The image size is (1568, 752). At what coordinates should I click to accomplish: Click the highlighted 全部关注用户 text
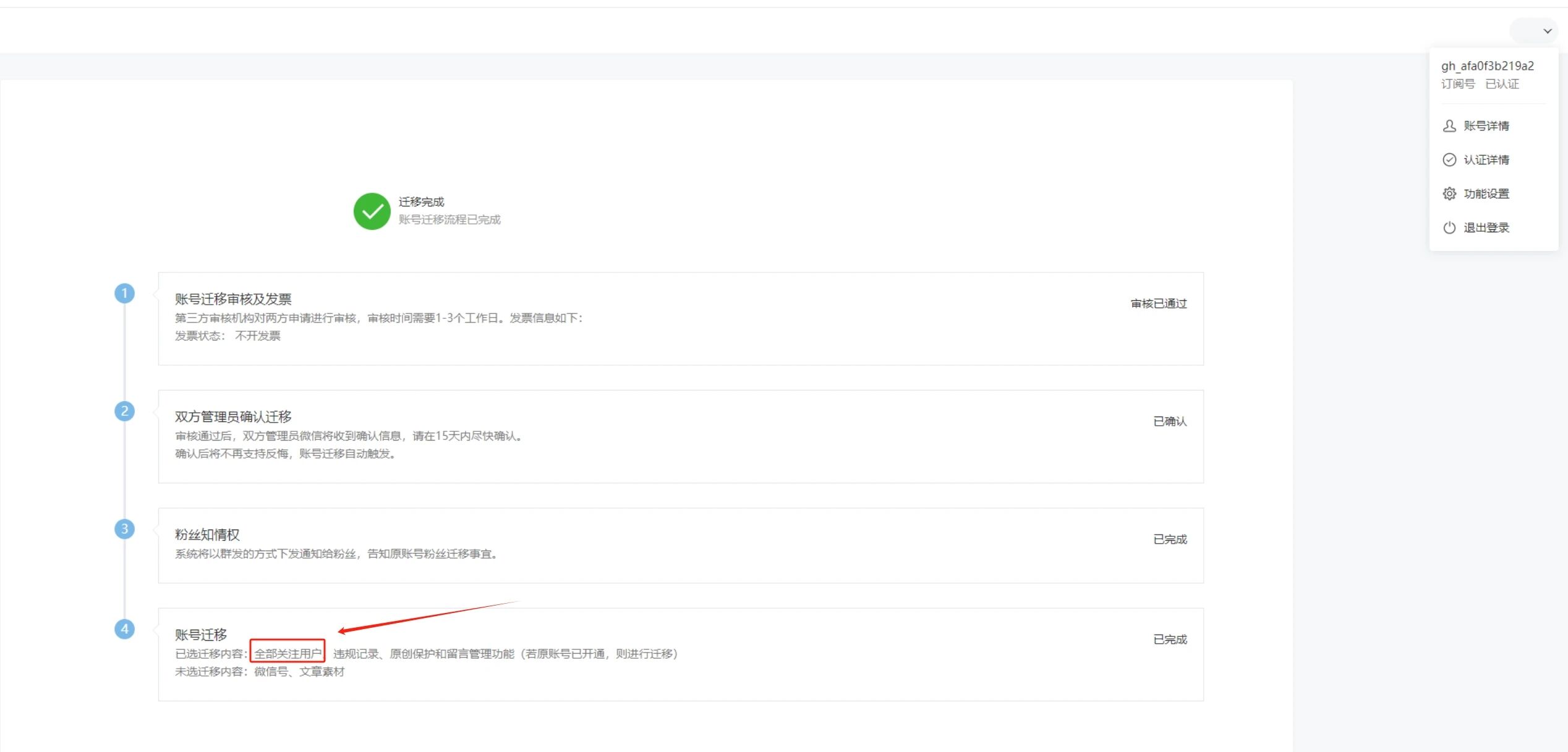[288, 654]
